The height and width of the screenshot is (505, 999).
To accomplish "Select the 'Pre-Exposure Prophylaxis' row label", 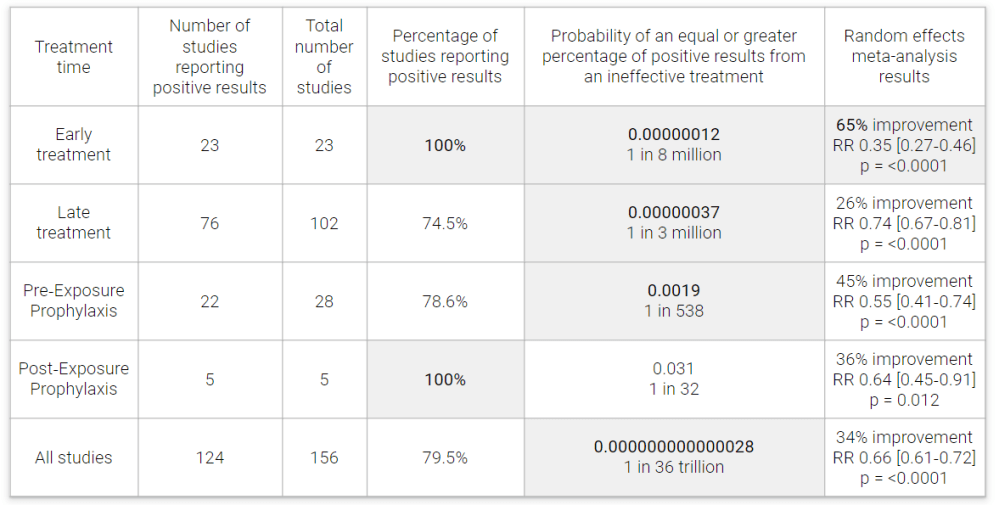I will tap(74, 301).
